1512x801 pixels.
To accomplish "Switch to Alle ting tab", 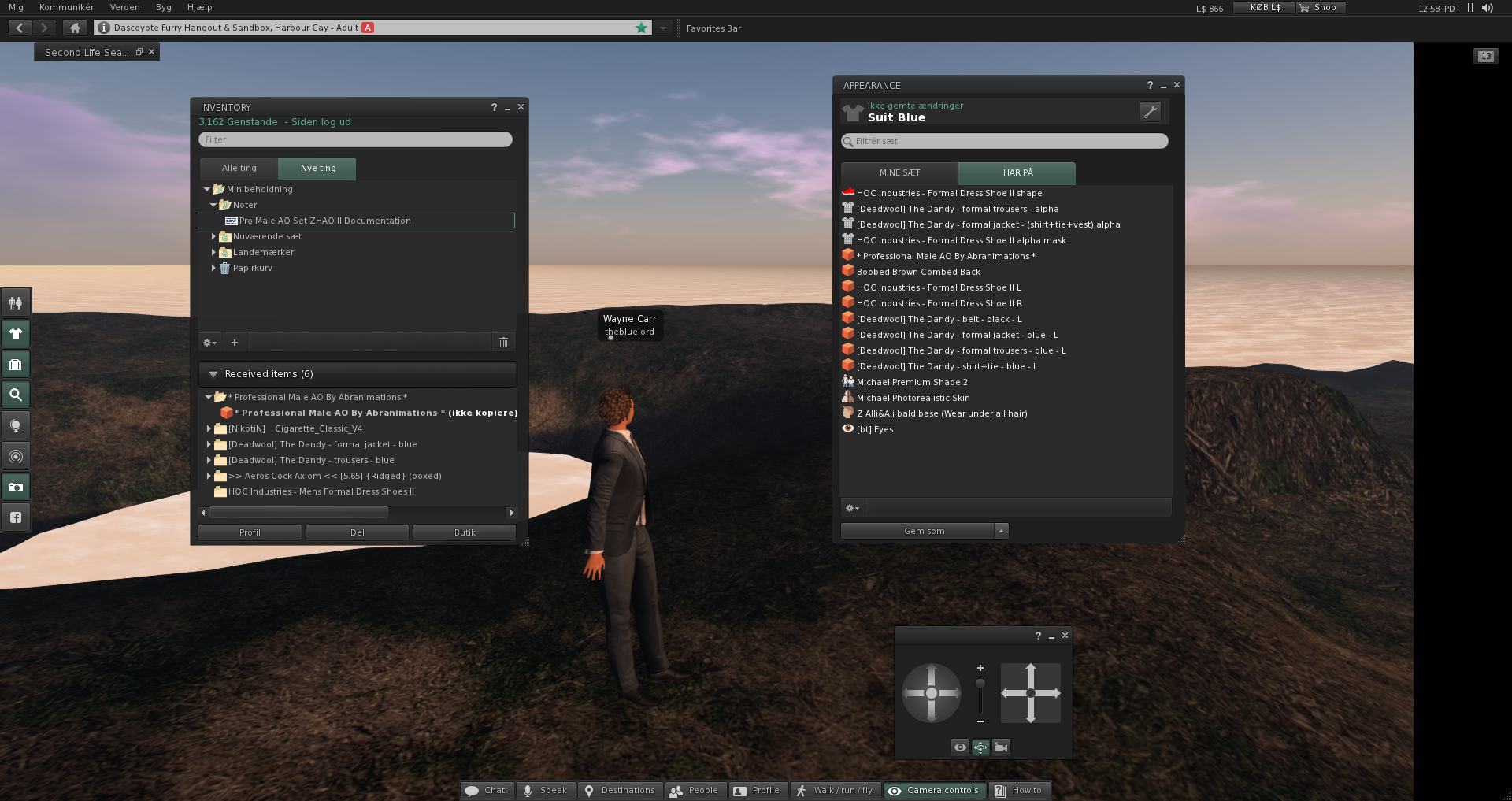I will (x=239, y=168).
